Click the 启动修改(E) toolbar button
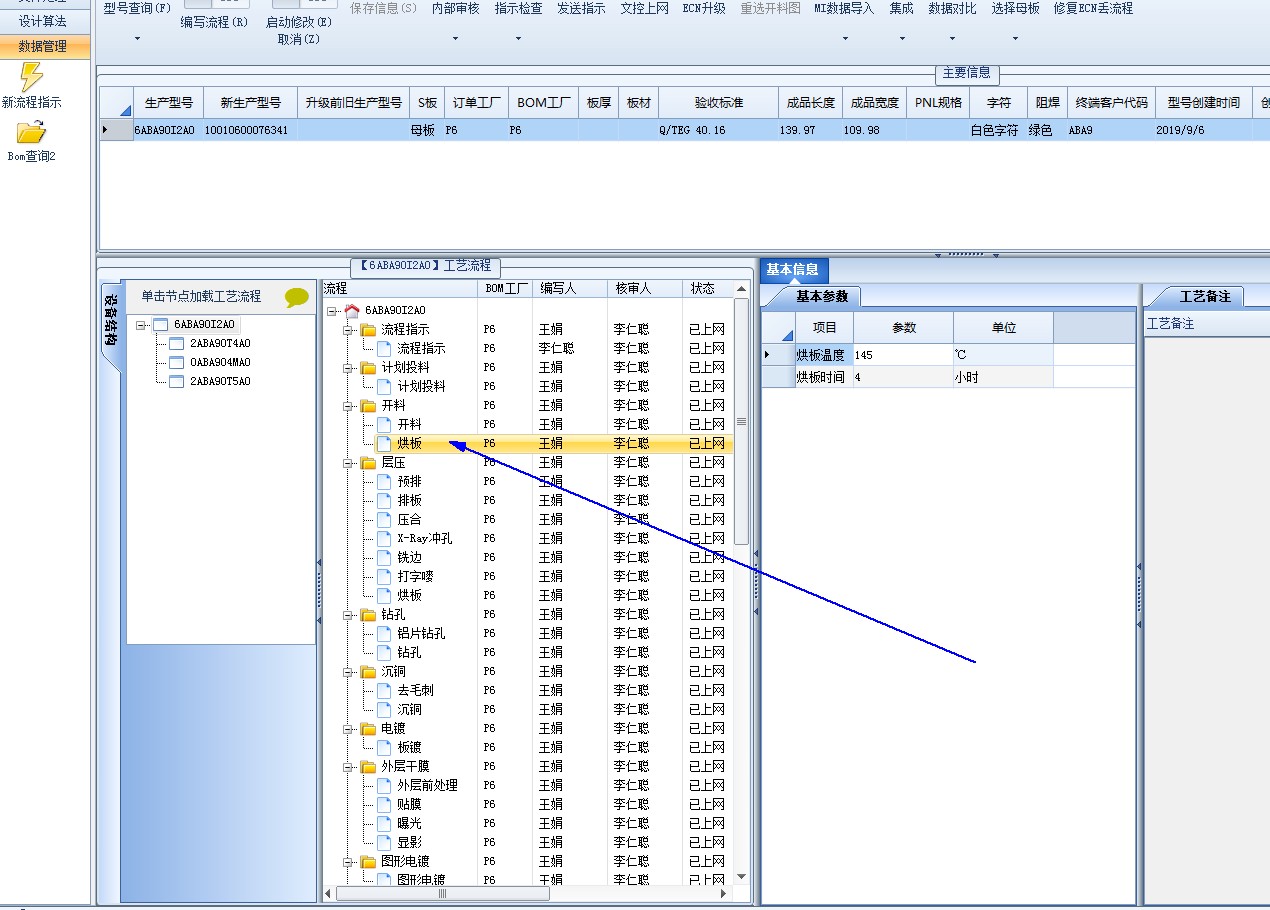Screen dimensions: 1270x910 (299, 22)
